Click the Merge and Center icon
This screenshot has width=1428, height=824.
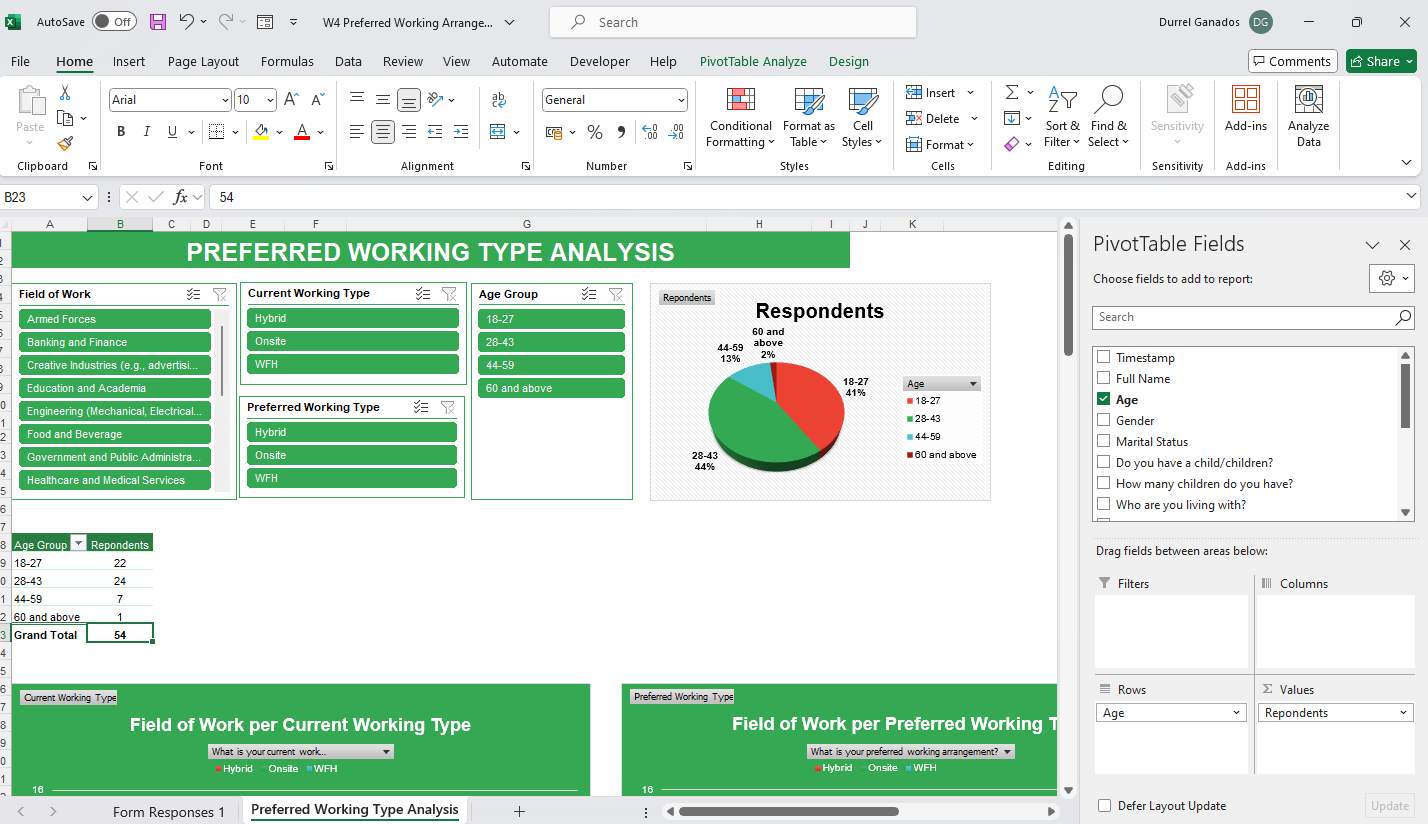[x=499, y=132]
